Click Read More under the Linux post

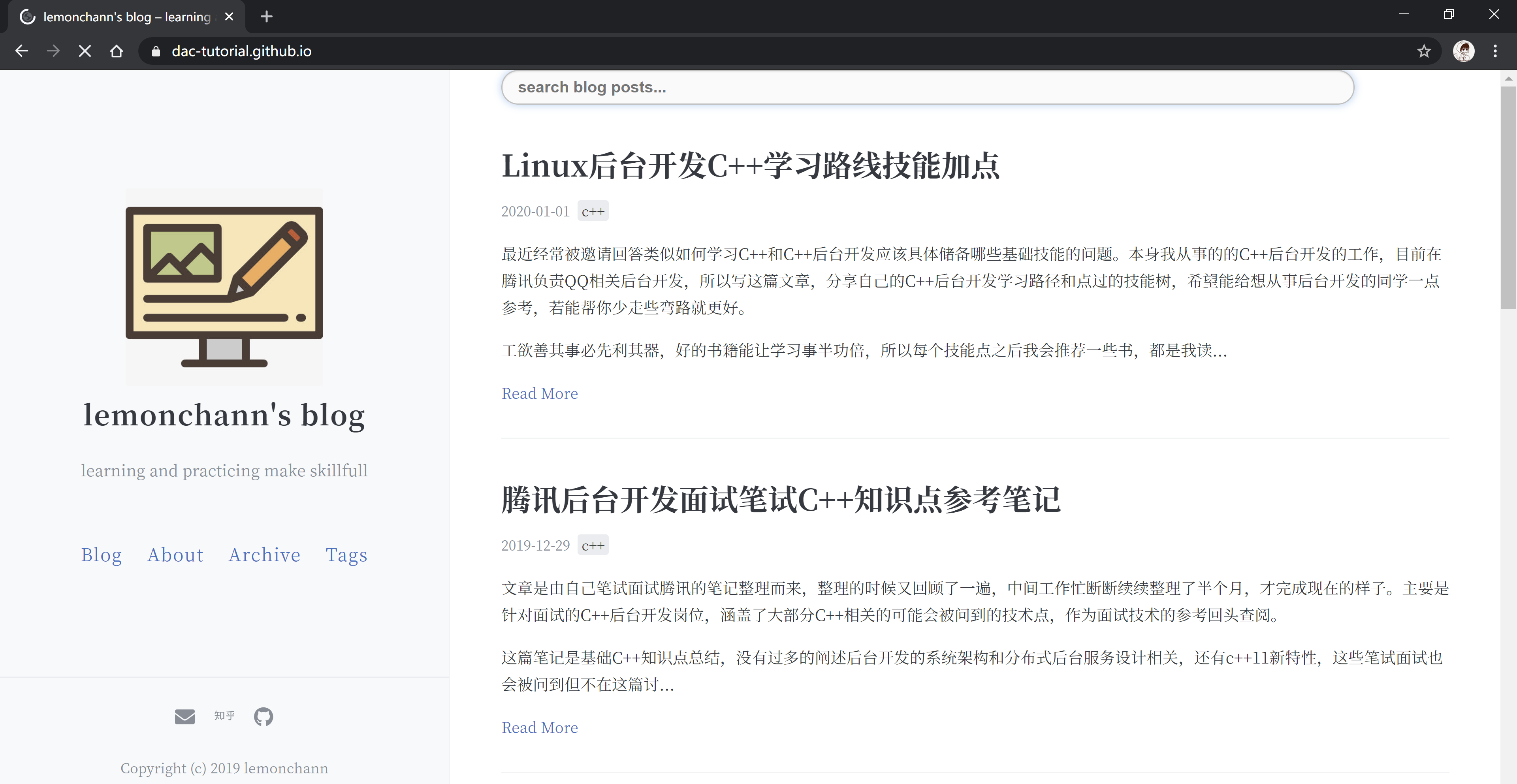tap(539, 393)
